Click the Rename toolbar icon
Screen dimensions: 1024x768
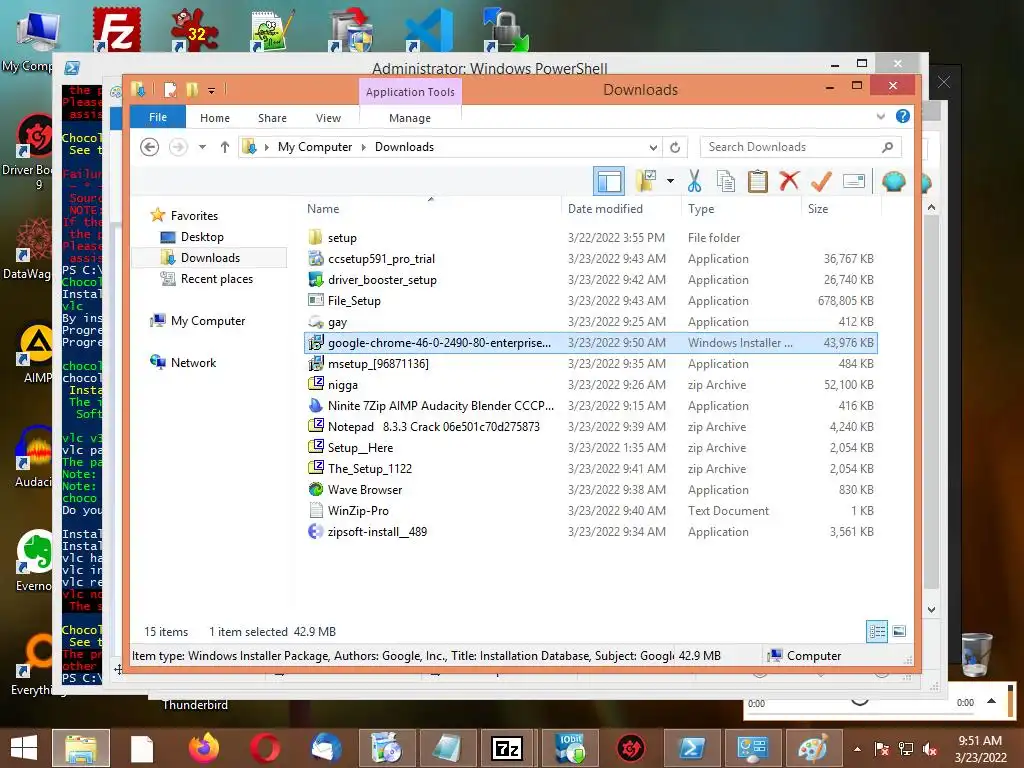coord(854,181)
